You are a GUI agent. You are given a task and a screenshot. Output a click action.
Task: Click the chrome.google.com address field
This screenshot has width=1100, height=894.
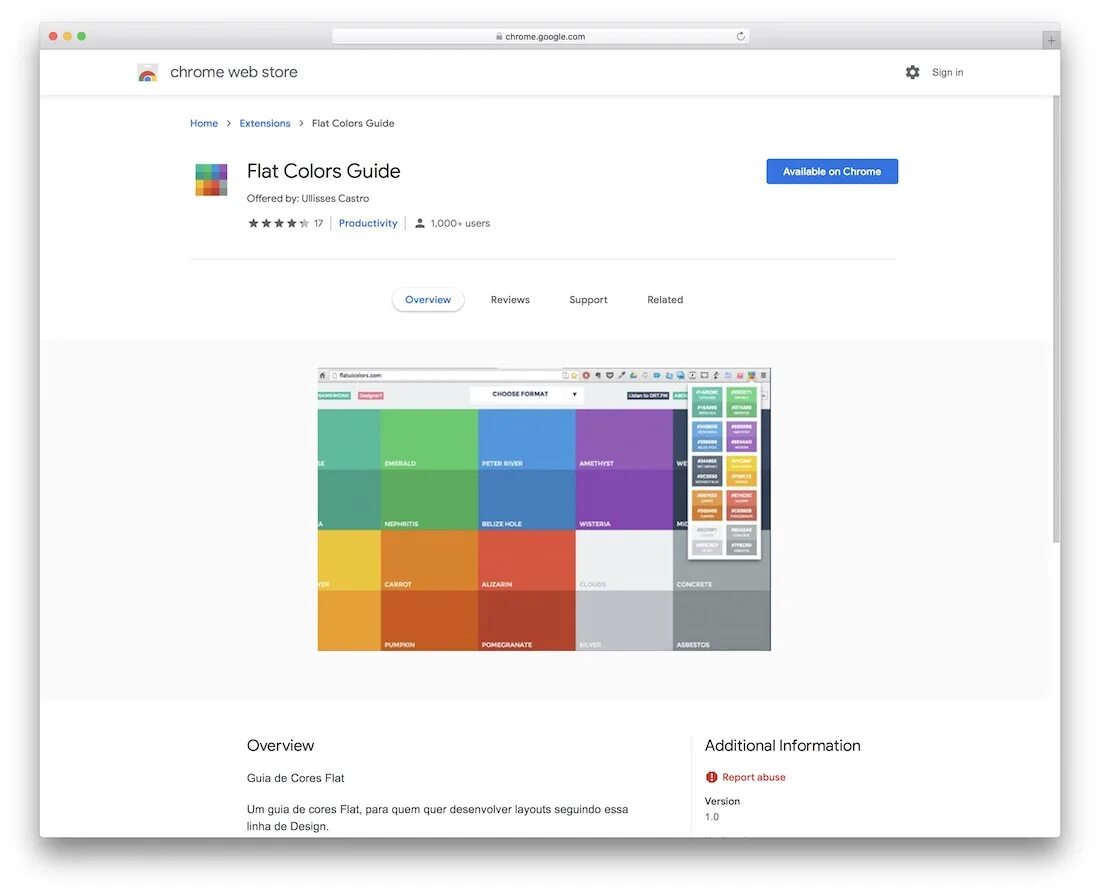(x=540, y=36)
